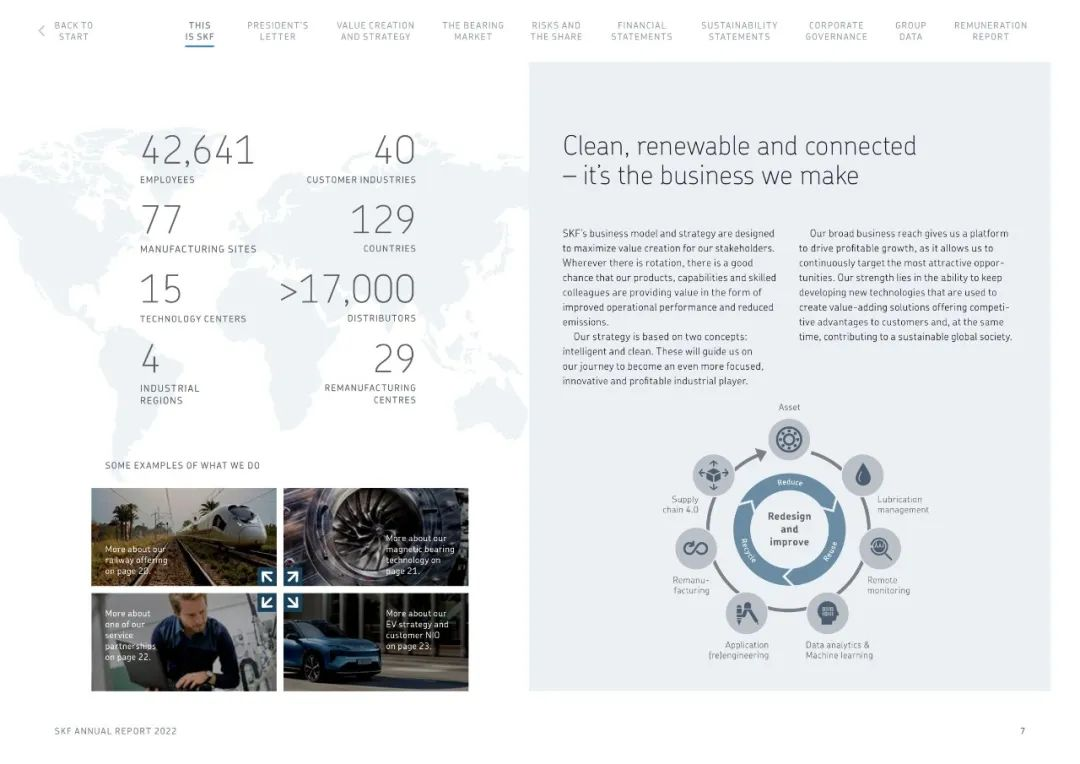Click arrow icon on EV strategy image

(x=292, y=602)
